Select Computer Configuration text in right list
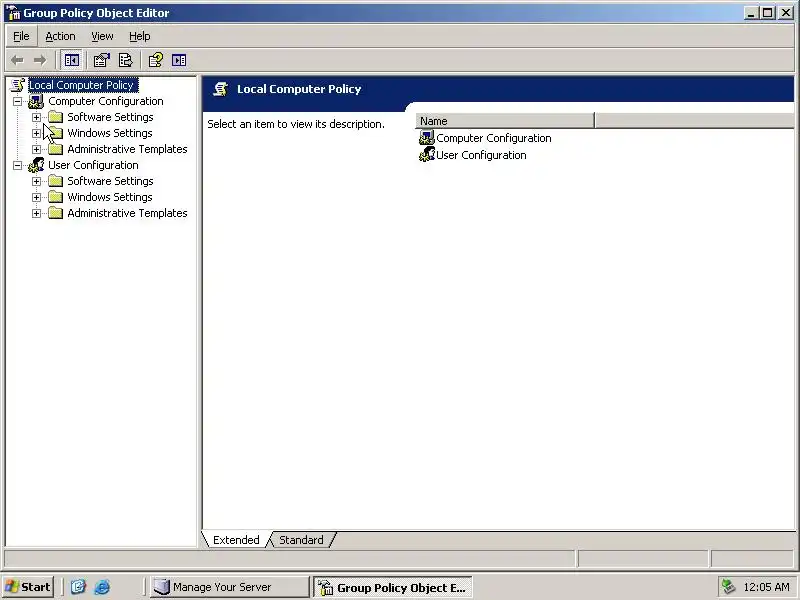800x600 pixels. pos(493,138)
